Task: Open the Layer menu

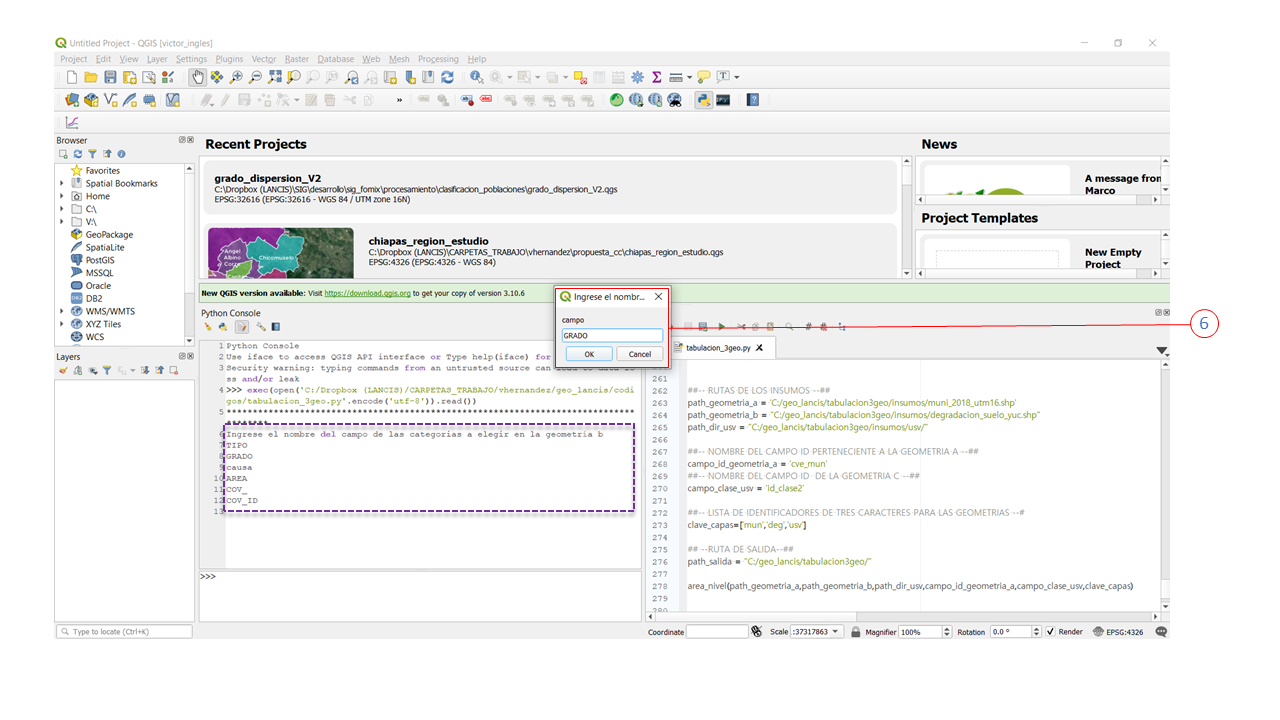Action: [157, 59]
